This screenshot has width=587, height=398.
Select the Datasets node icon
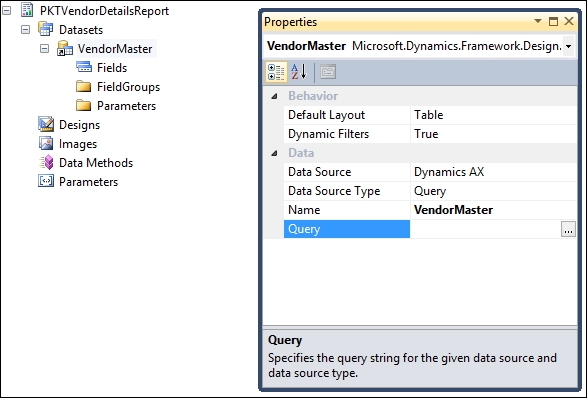point(46,29)
